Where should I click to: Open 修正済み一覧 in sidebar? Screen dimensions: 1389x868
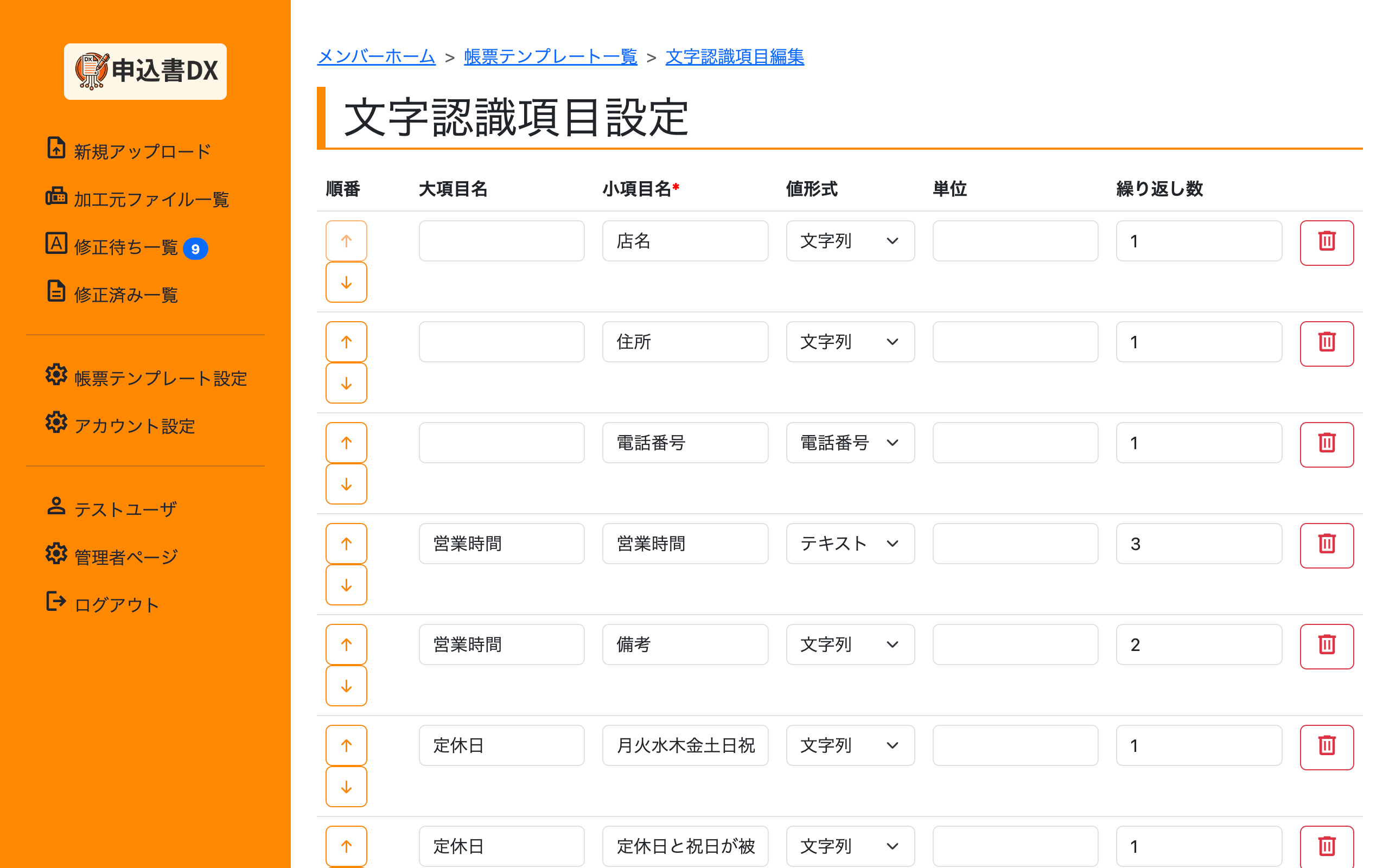[112, 293]
